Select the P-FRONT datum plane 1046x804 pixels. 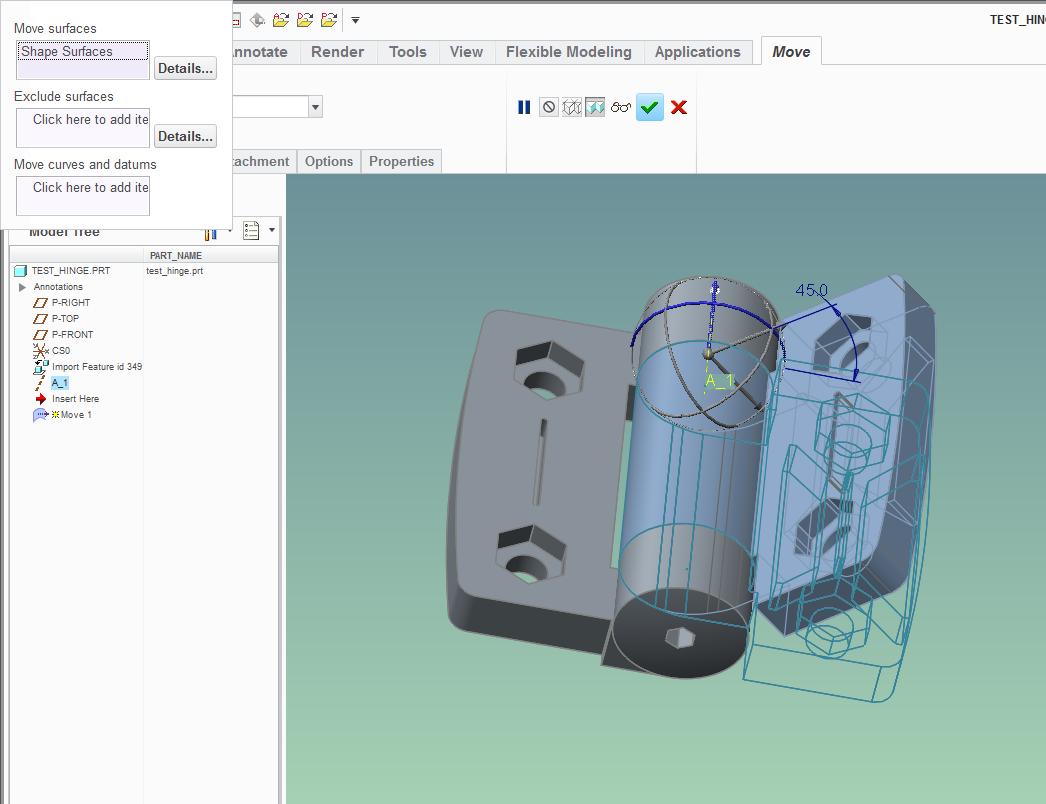(73, 334)
